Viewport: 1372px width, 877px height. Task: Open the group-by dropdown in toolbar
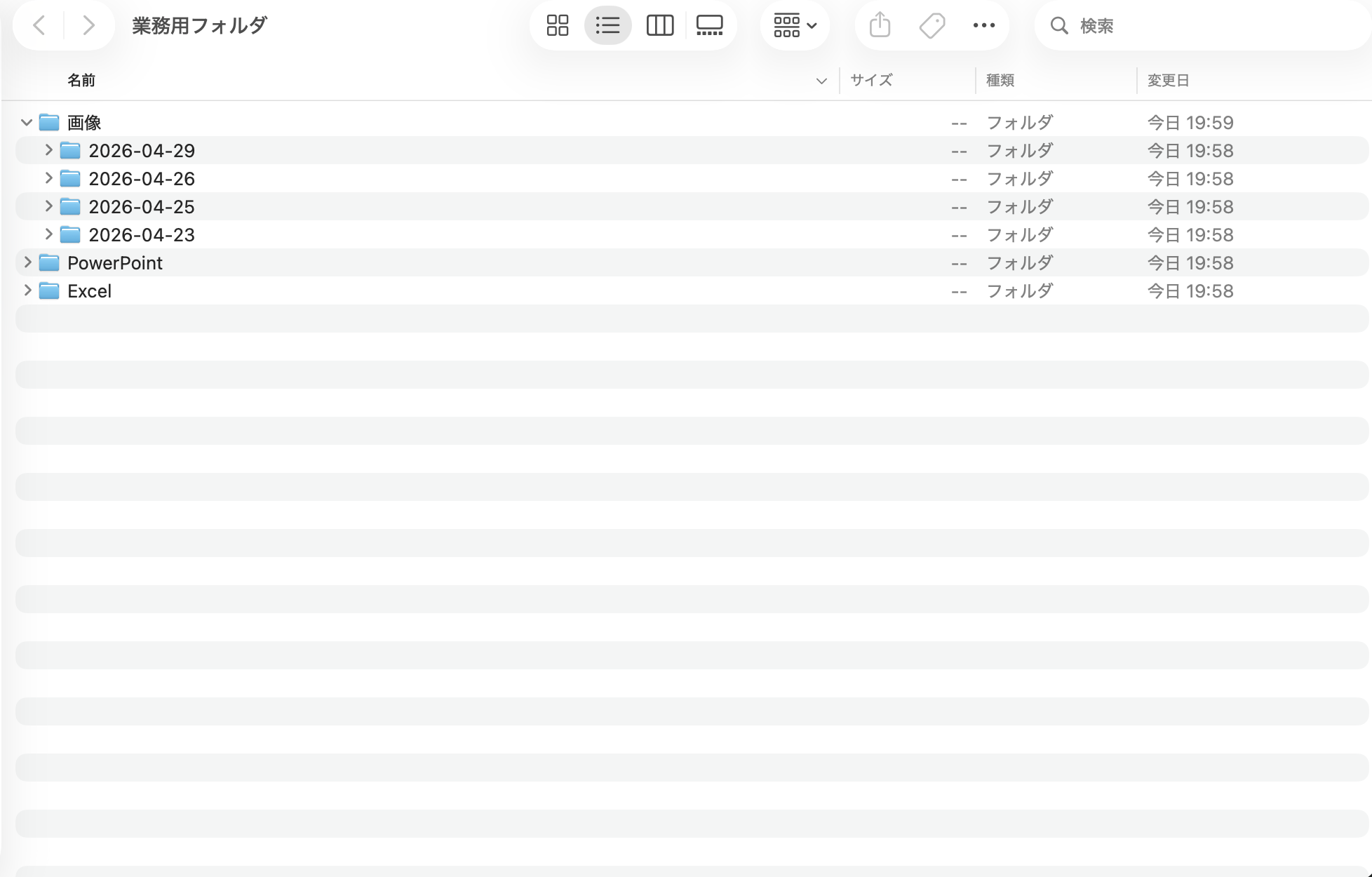tap(795, 26)
